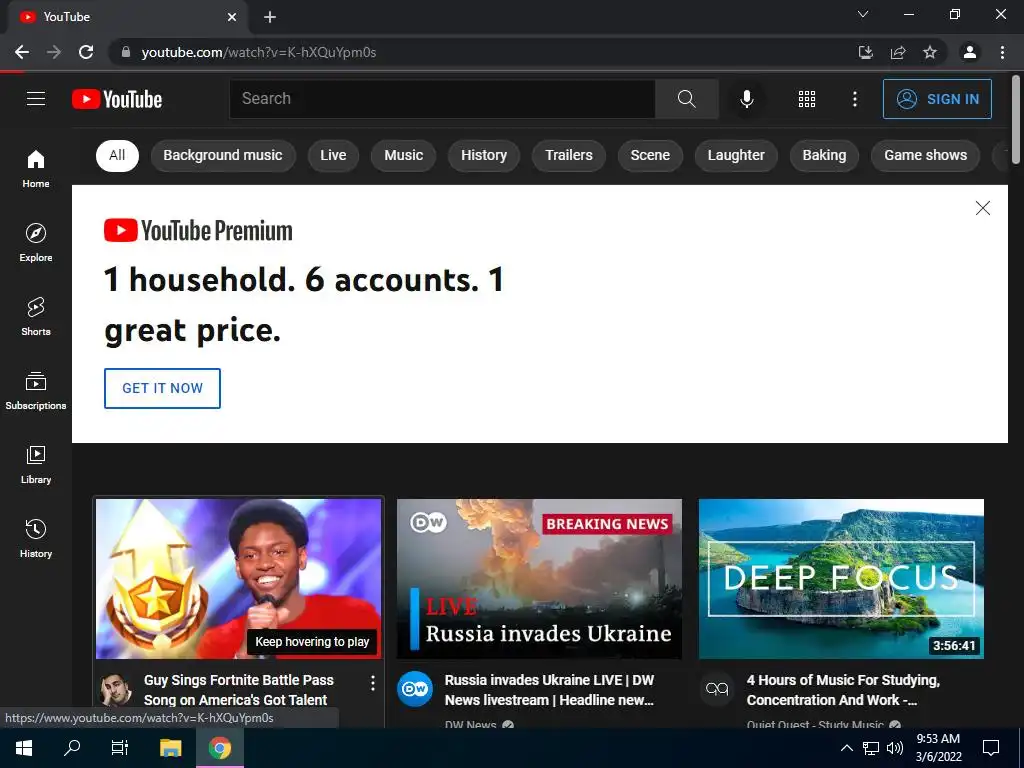1024x768 pixels.
Task: Go to Home in the sidebar
Action: [36, 168]
